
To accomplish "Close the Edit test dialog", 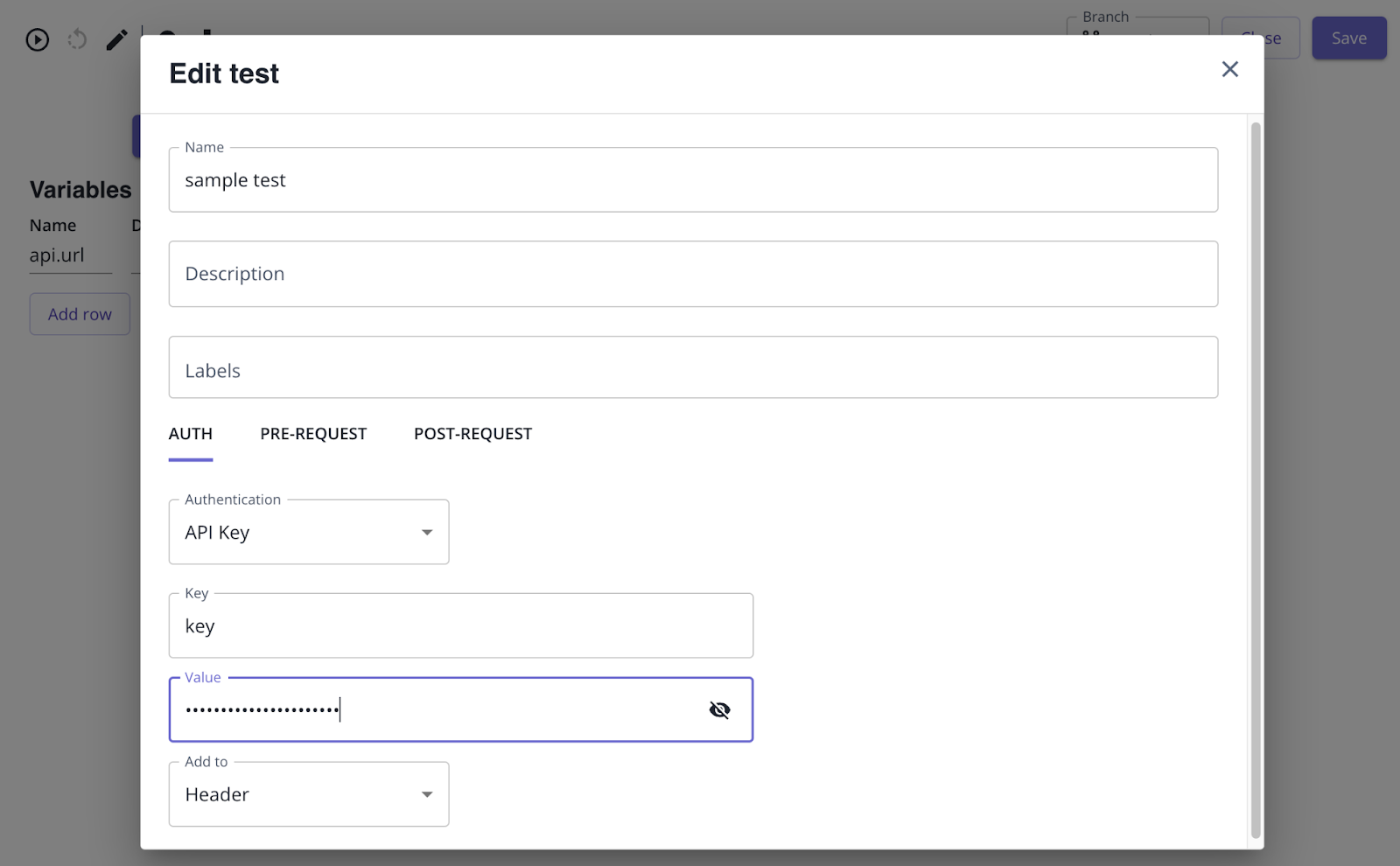I will click(1229, 69).
